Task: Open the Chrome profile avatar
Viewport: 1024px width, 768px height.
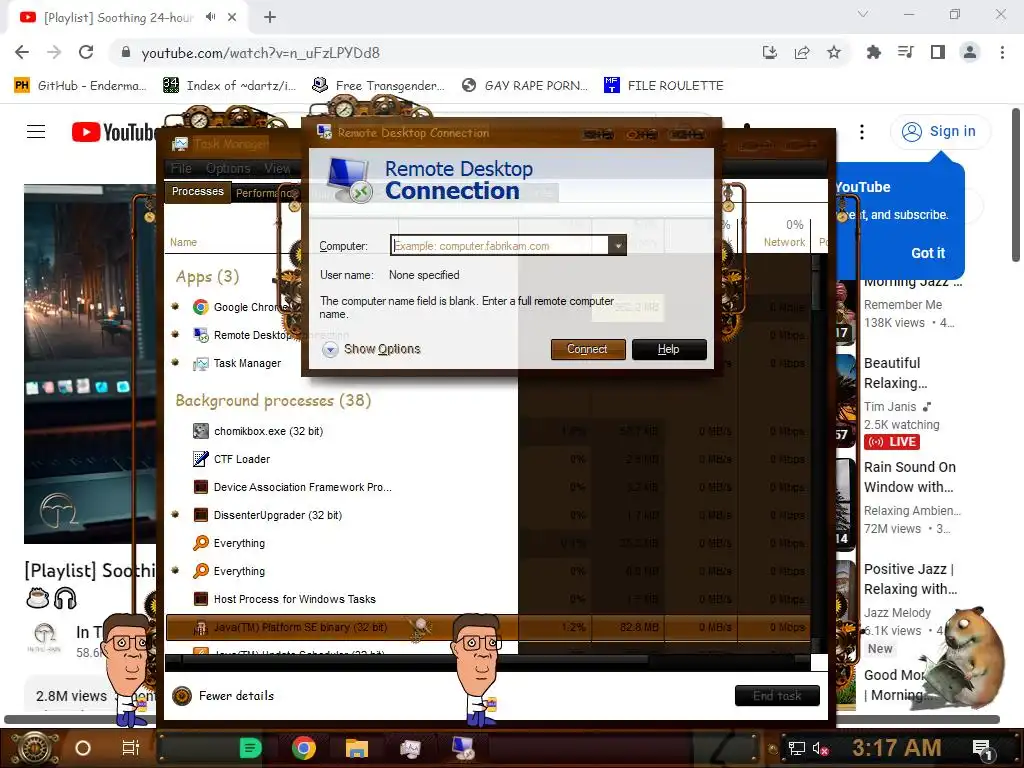Action: [970, 52]
